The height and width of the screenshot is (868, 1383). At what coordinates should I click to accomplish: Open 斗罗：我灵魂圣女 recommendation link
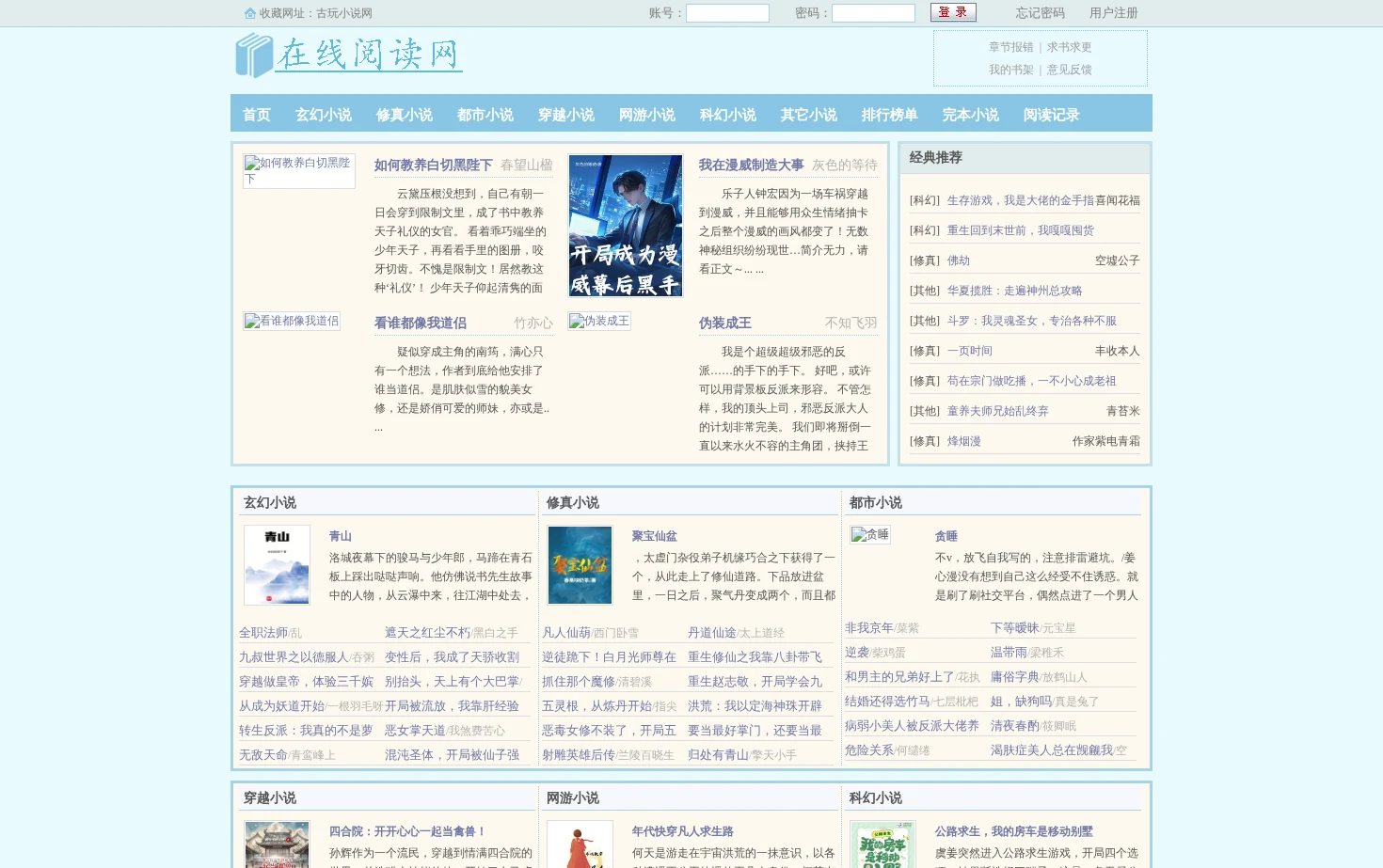(x=1032, y=321)
